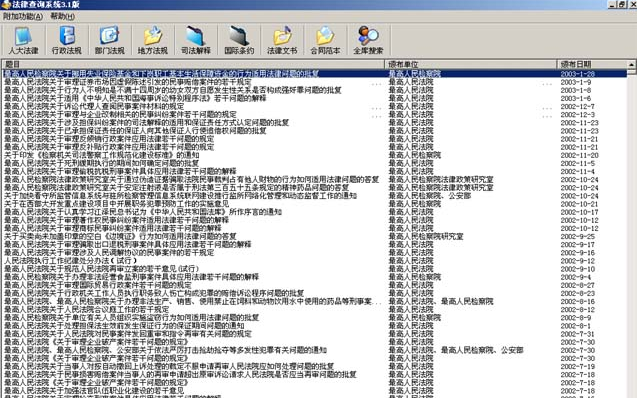Click date cell 2002-7-31
Screen dimensions: 637x398
click(578, 334)
